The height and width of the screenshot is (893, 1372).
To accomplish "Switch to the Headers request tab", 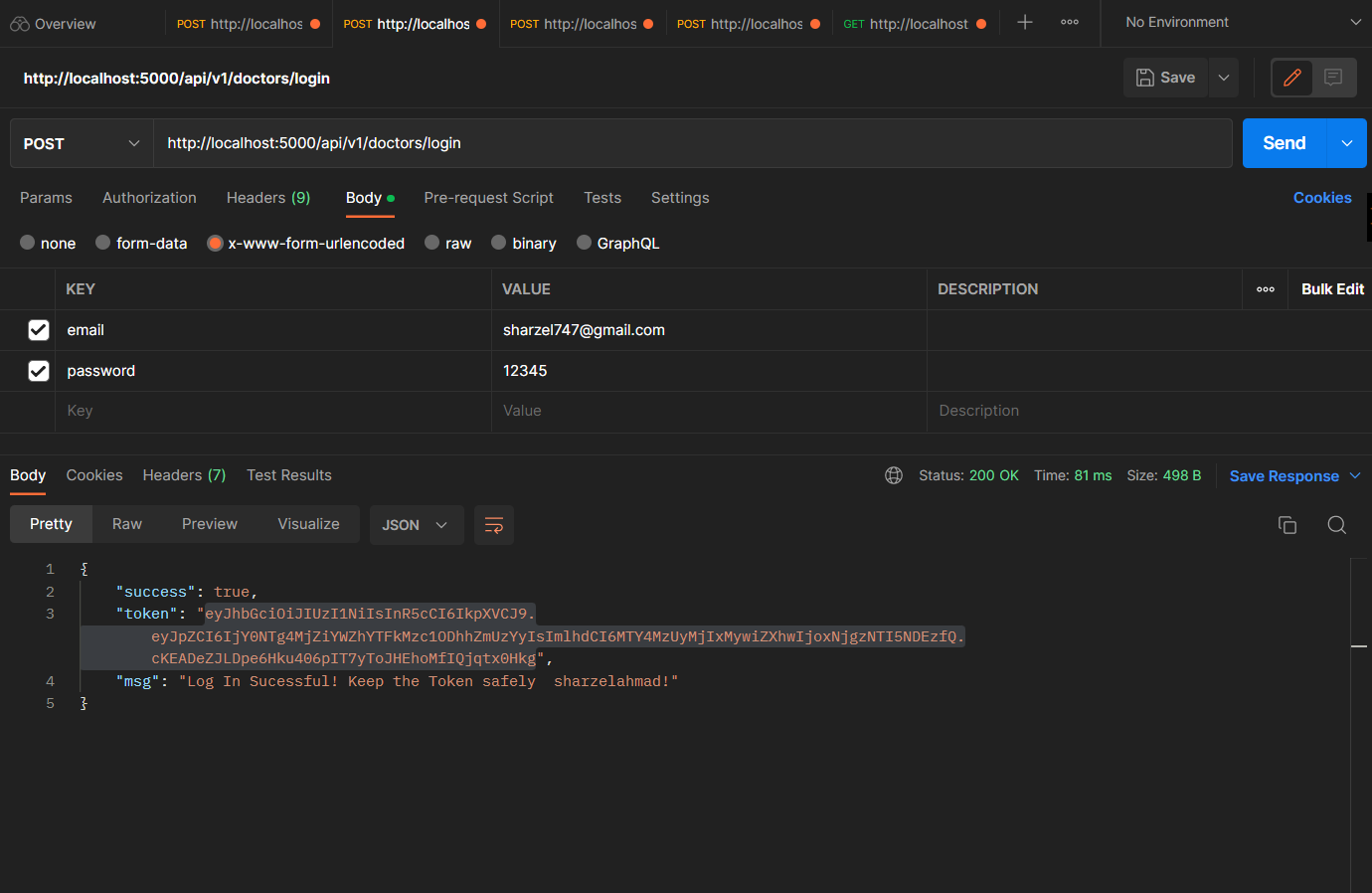I will click(x=268, y=198).
